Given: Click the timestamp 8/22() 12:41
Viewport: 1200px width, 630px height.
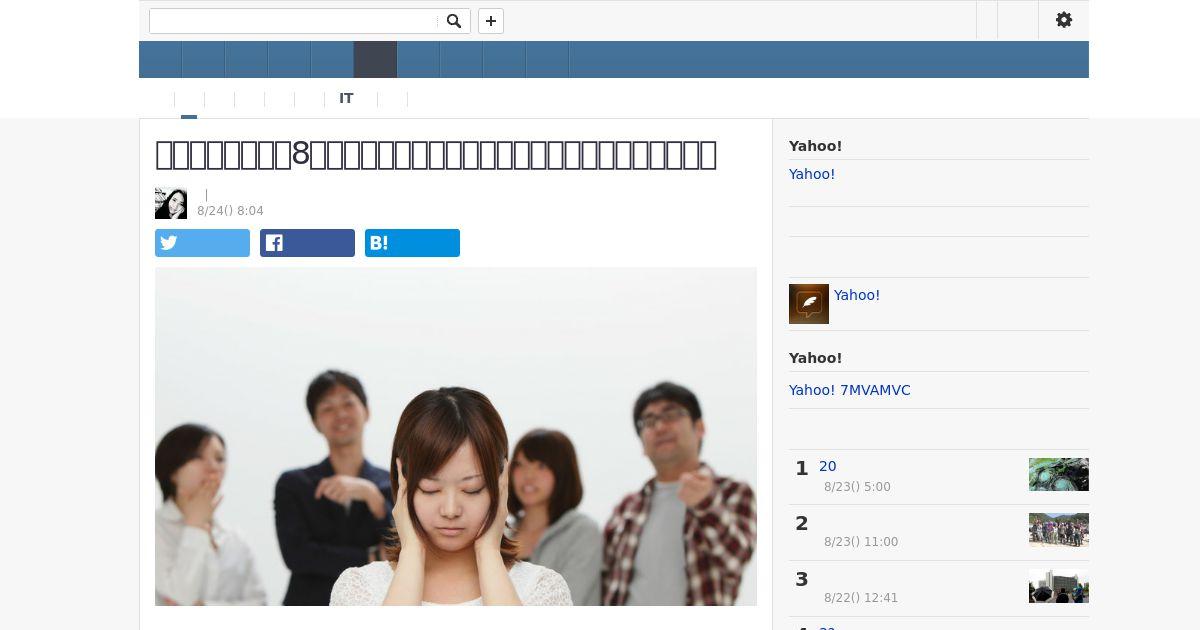Looking at the screenshot, I should tap(861, 598).
